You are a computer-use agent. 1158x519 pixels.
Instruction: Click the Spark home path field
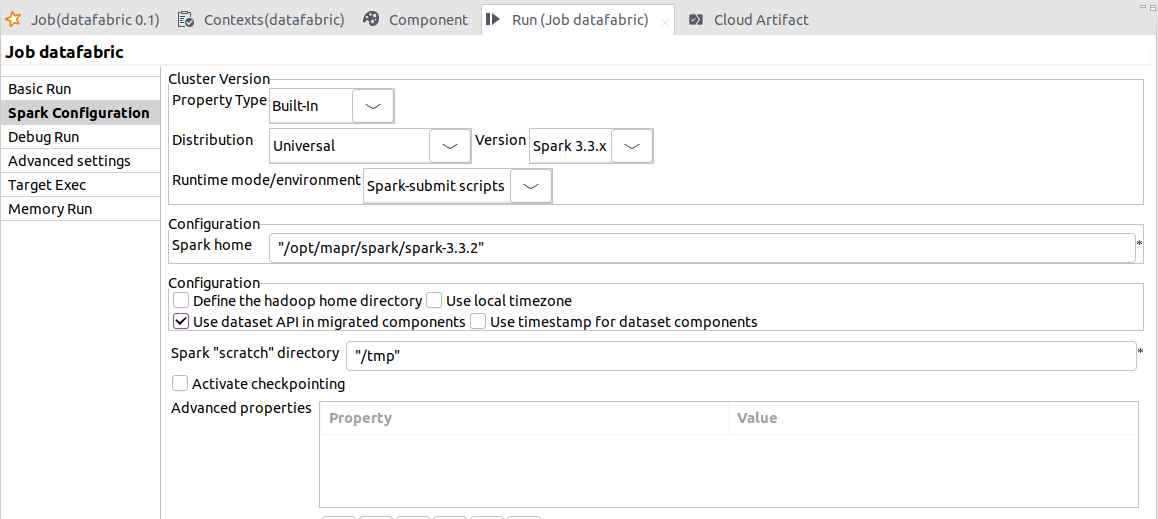pyautogui.click(x=702, y=248)
